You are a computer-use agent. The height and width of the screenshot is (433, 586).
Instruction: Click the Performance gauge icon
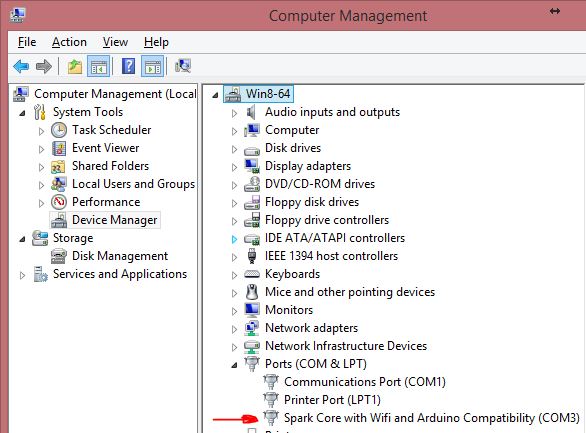coord(59,202)
